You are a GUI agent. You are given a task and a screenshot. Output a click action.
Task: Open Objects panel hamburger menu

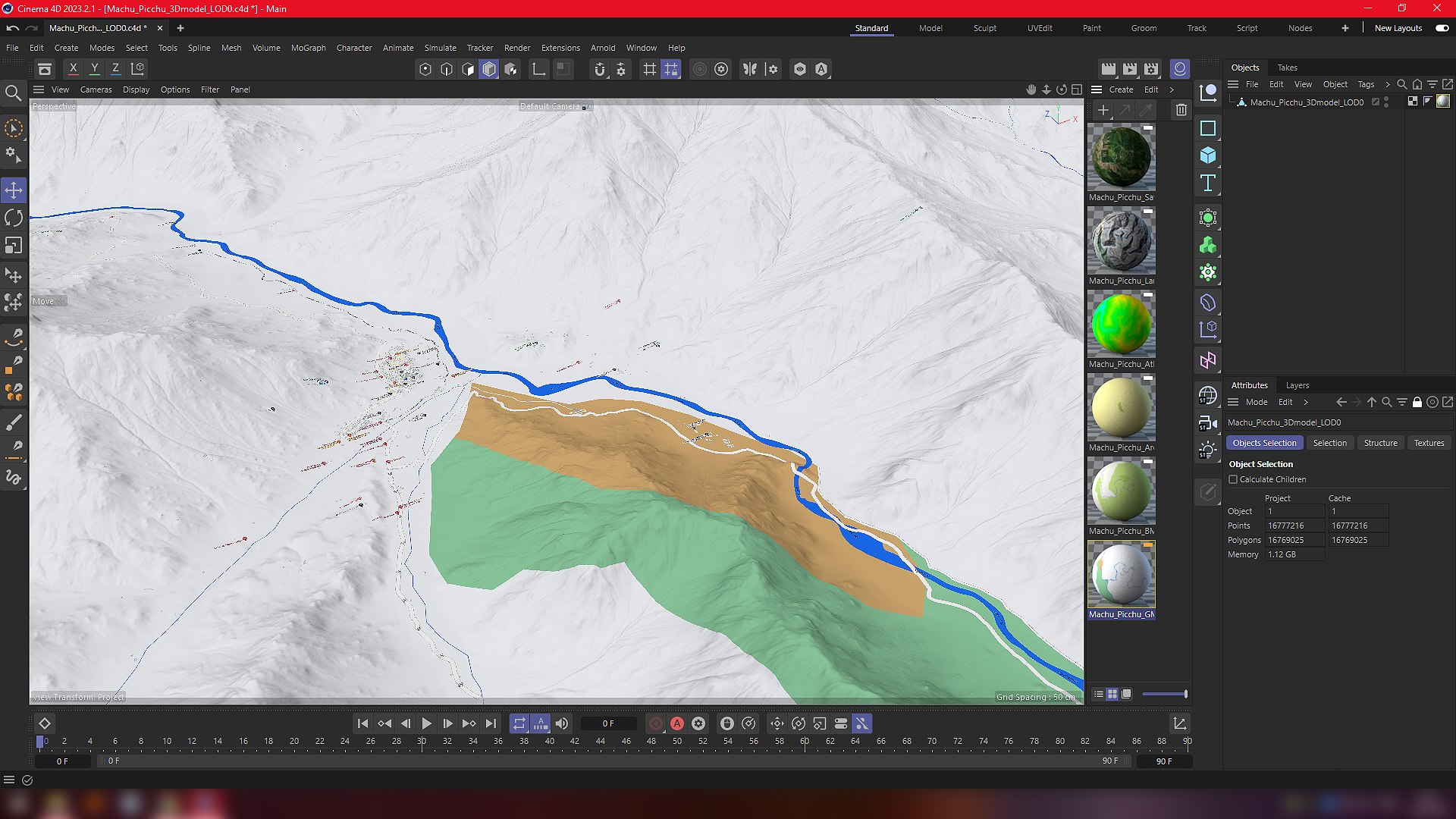pyautogui.click(x=1233, y=84)
